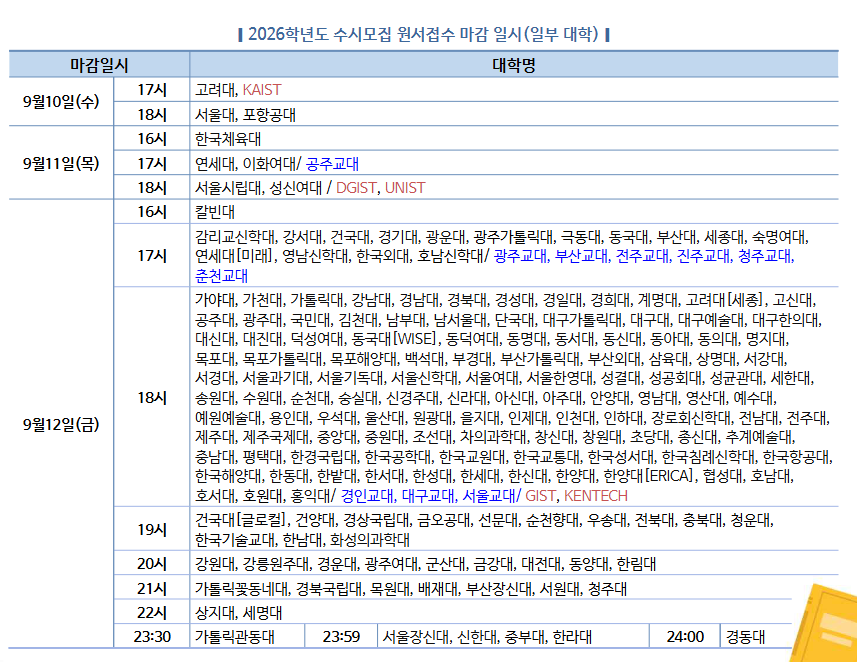Click '한양대[ERICA]' in the list
Image resolution: width=857 pixels, height=662 pixels.
click(x=649, y=476)
